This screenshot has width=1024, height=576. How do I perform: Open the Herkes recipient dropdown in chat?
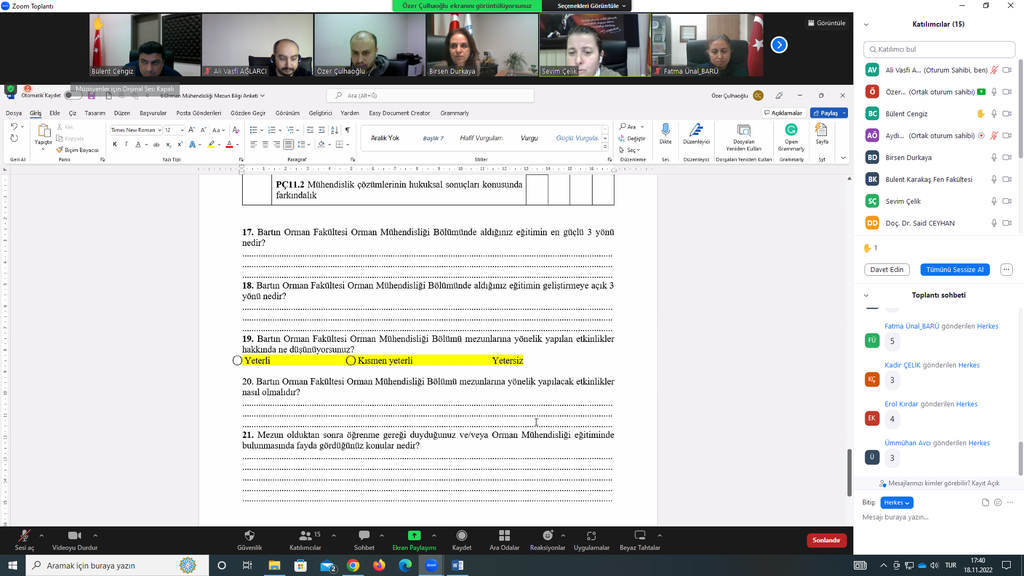tap(896, 502)
